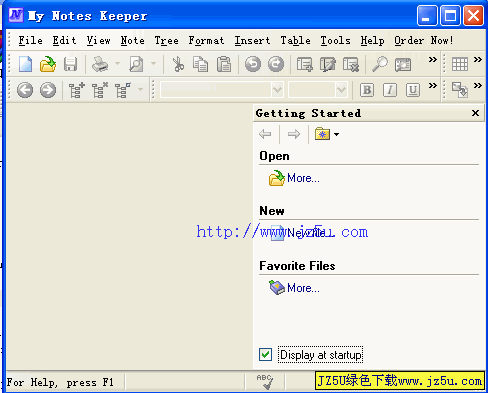This screenshot has width=488, height=393.
Task: Open the Format menu
Action: (x=206, y=40)
